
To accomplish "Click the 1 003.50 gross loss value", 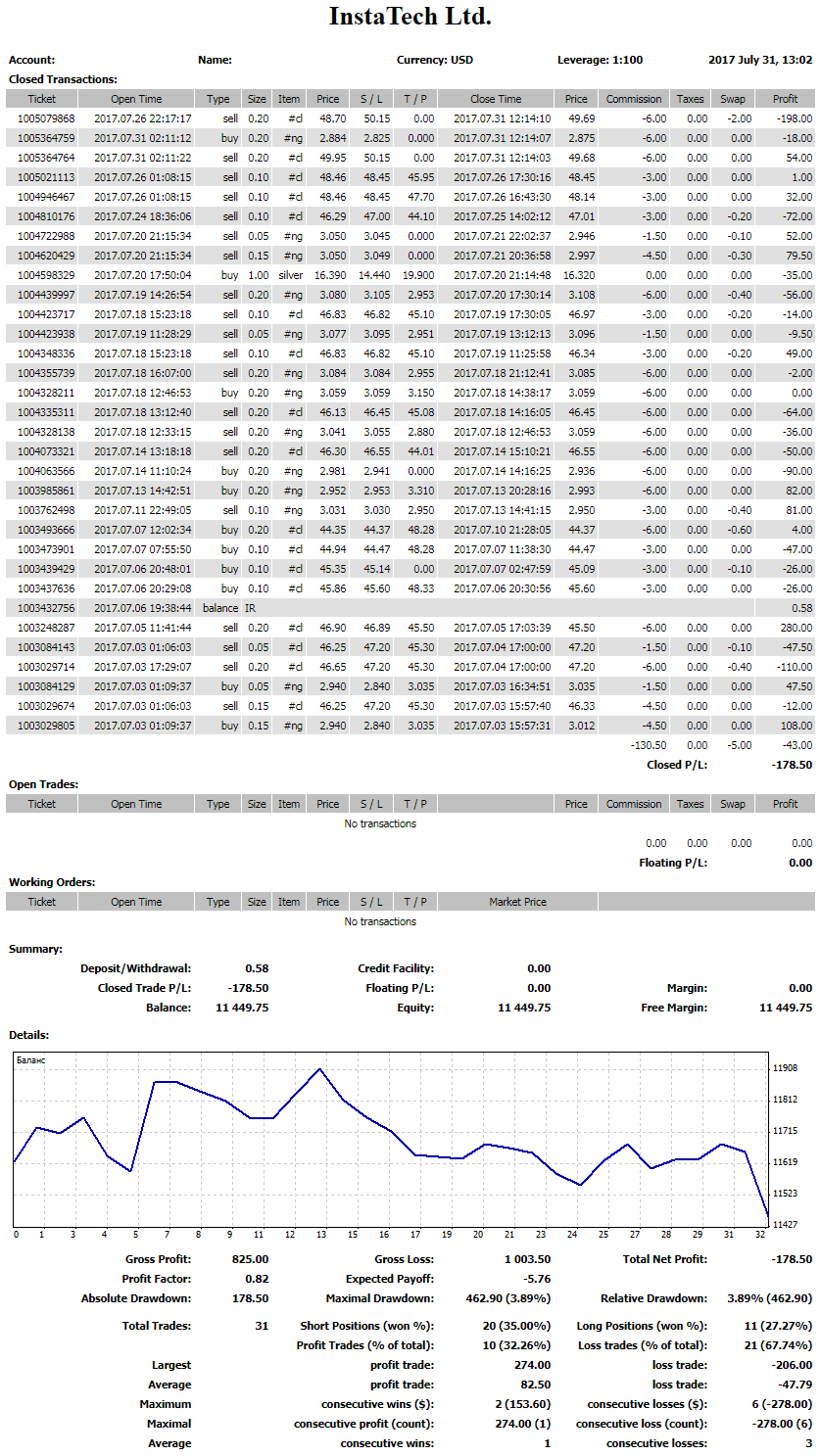I will [528, 1259].
